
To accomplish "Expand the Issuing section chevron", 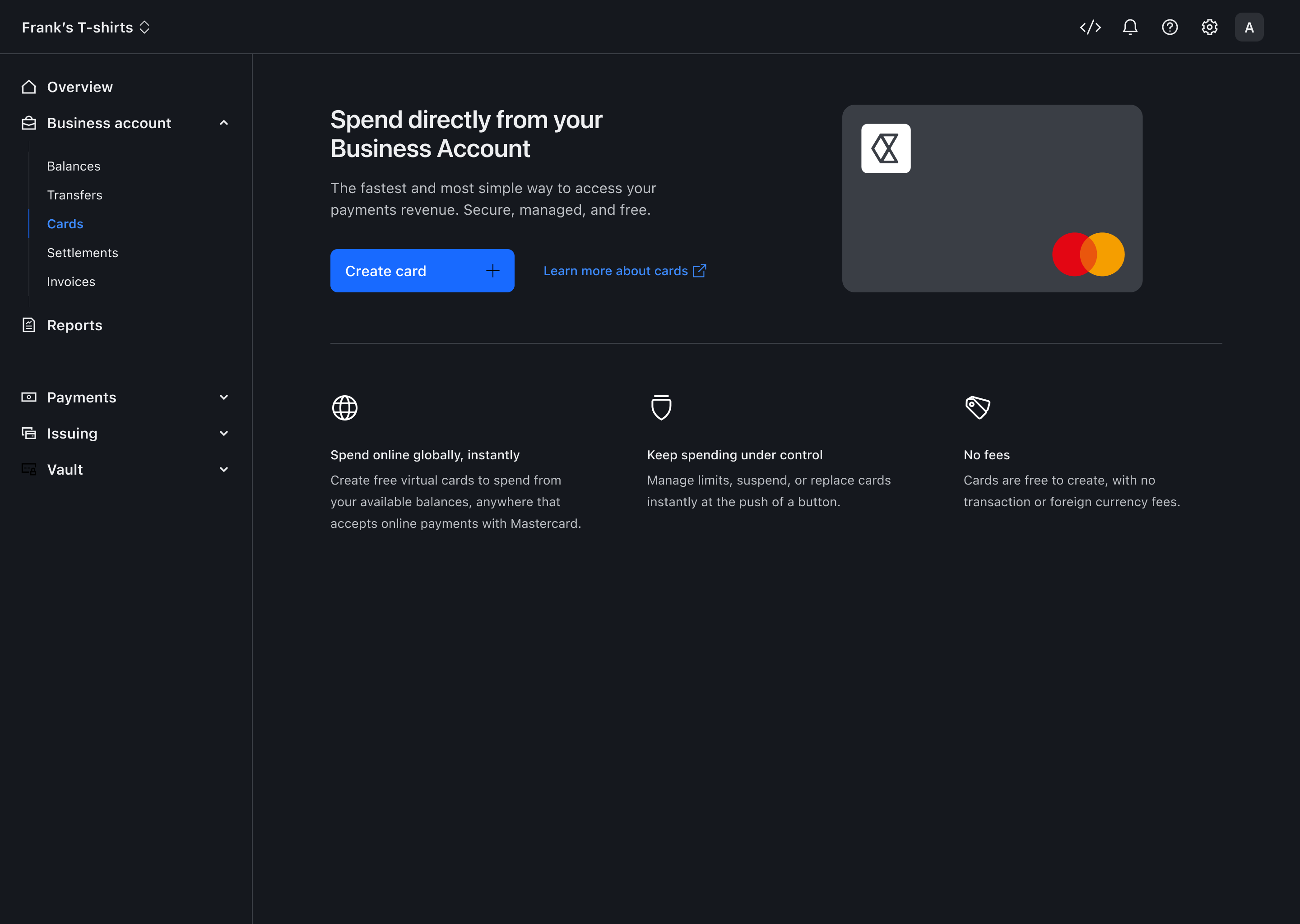I will click(224, 433).
